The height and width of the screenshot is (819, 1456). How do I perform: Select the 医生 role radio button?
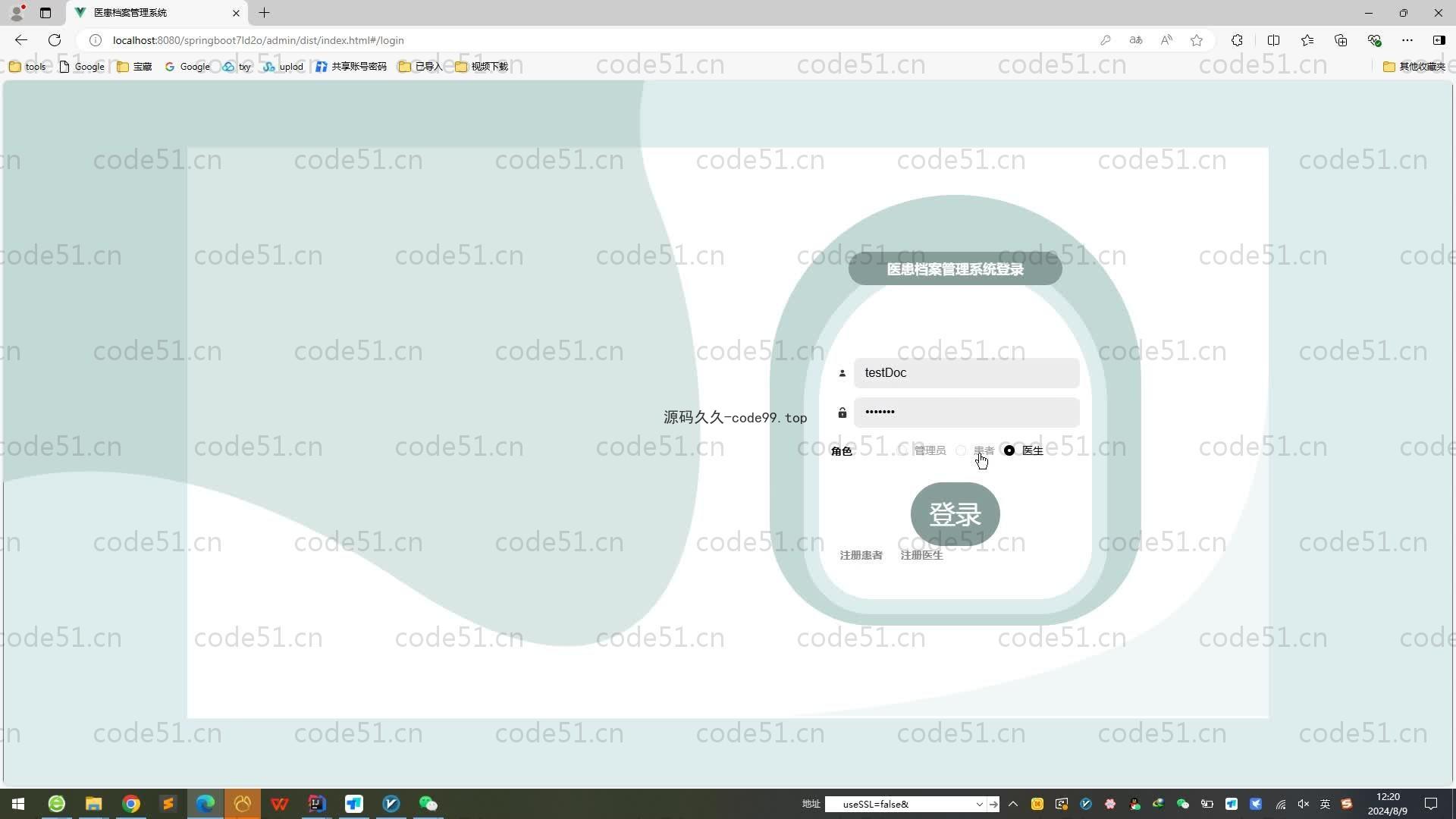[x=1009, y=450]
